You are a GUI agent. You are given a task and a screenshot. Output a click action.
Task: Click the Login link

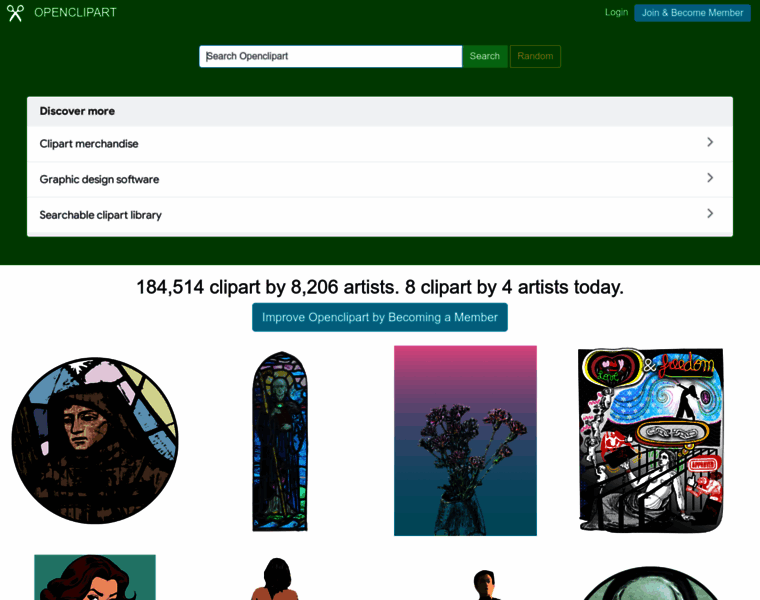tap(616, 13)
